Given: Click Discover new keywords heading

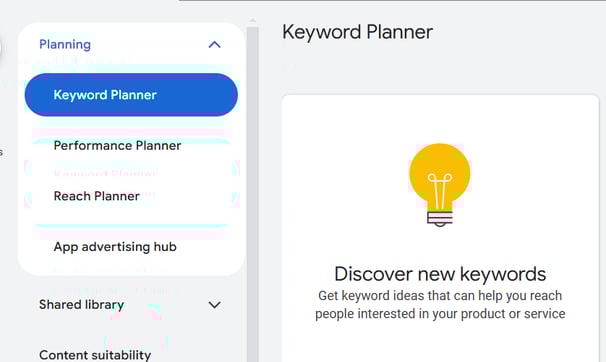Looking at the screenshot, I should point(440,274).
